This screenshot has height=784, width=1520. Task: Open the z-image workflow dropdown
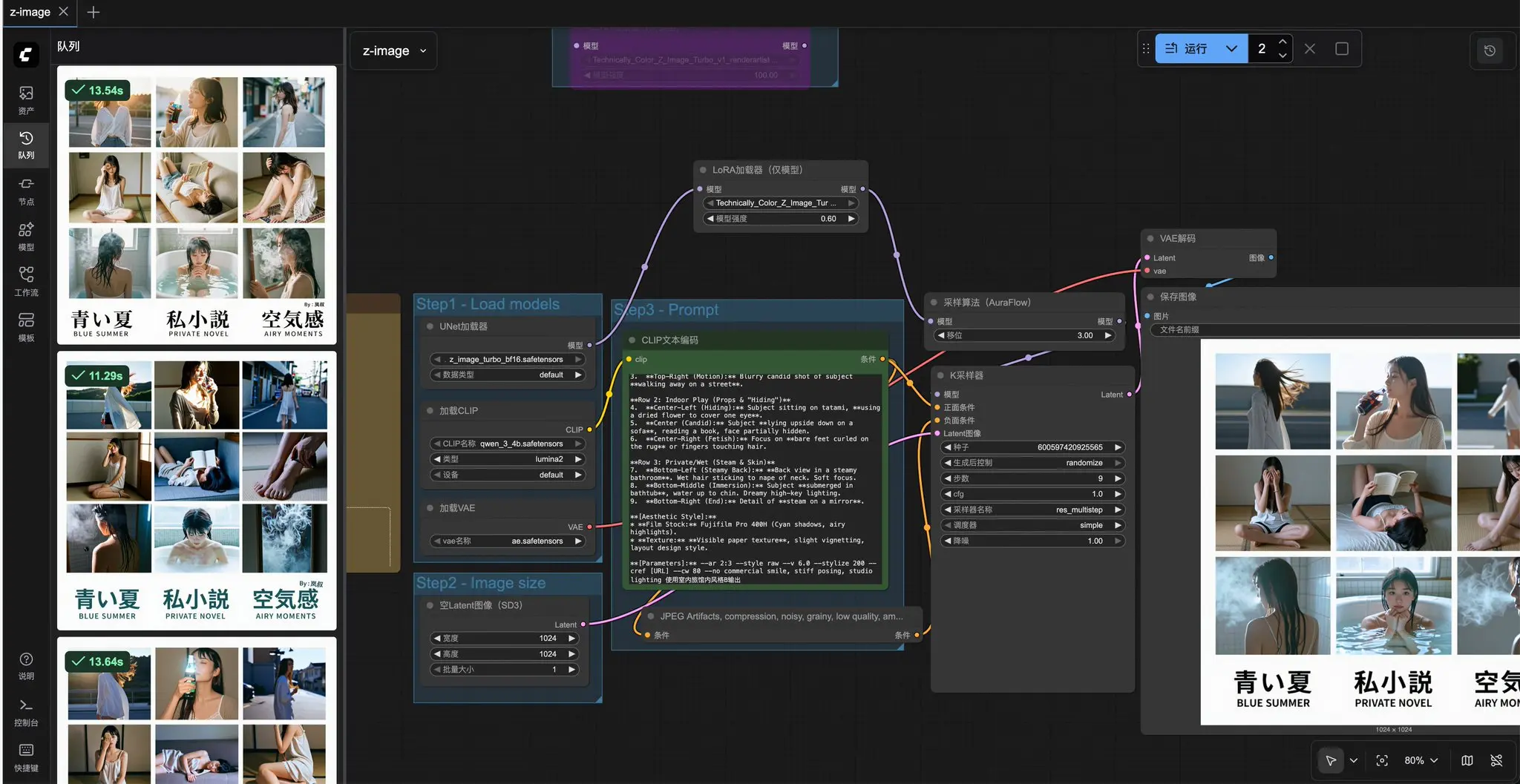pyautogui.click(x=393, y=50)
